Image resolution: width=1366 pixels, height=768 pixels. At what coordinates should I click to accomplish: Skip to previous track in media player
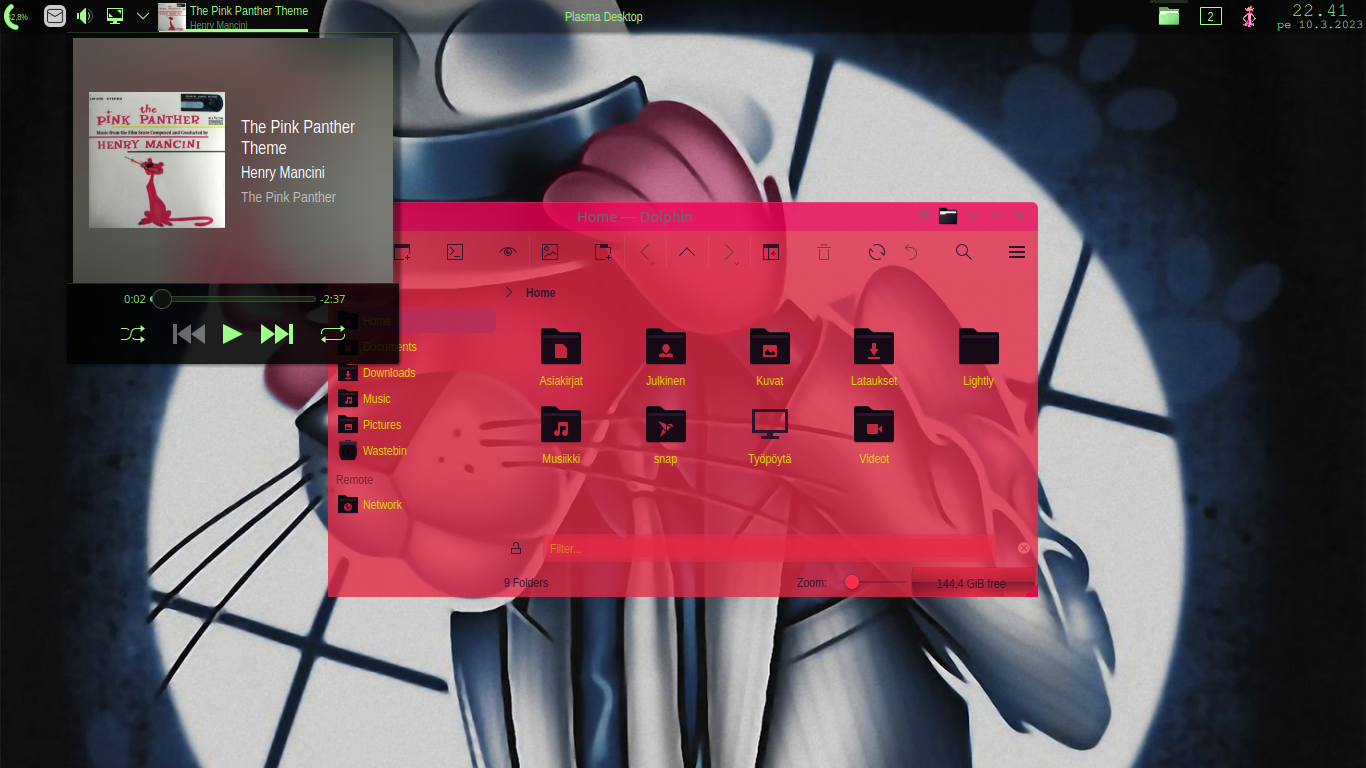[188, 334]
